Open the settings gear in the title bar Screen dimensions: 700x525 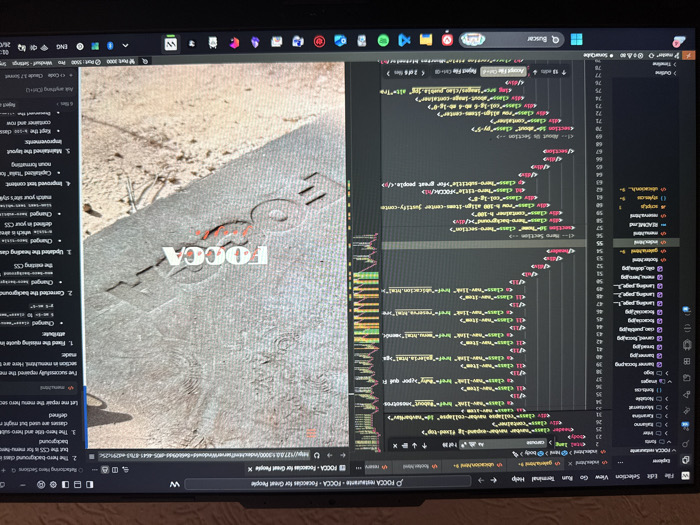pyautogui.click(x=53, y=484)
